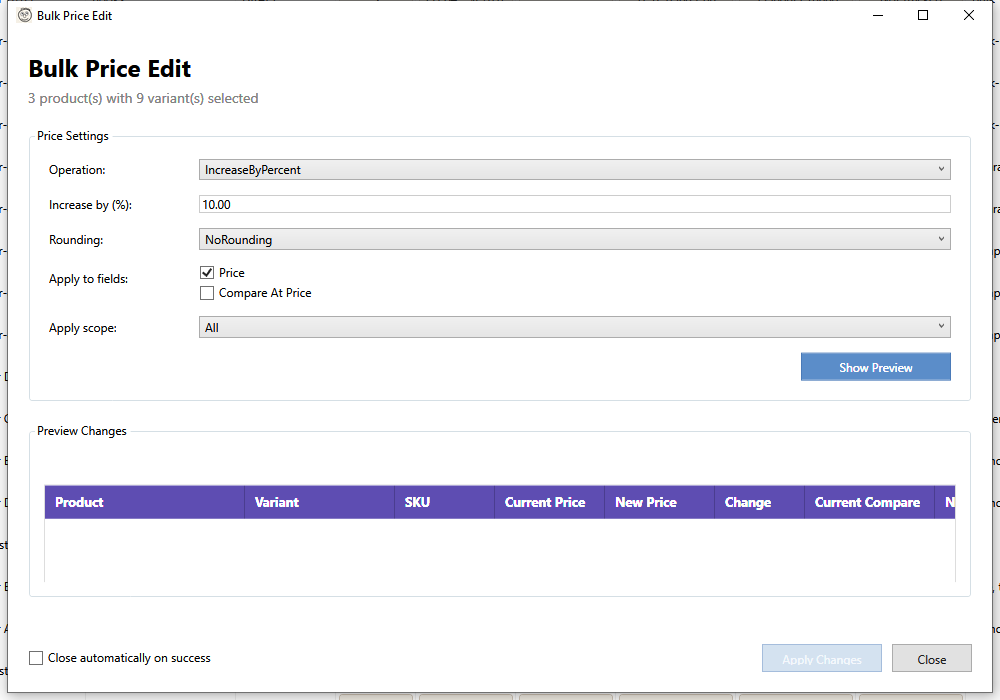This screenshot has height=700, width=1000.
Task: Click the Current Compare column header
Action: coord(868,503)
